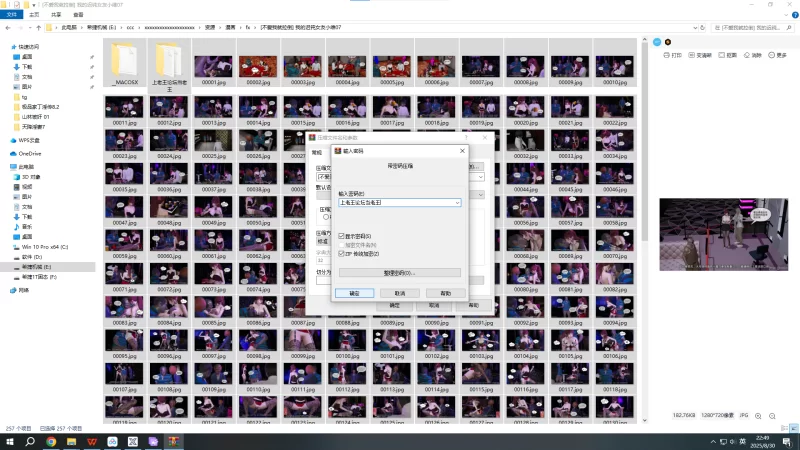Select the partially hidden radio button in archive dialog
The height and width of the screenshot is (450, 800).
pos(326,217)
